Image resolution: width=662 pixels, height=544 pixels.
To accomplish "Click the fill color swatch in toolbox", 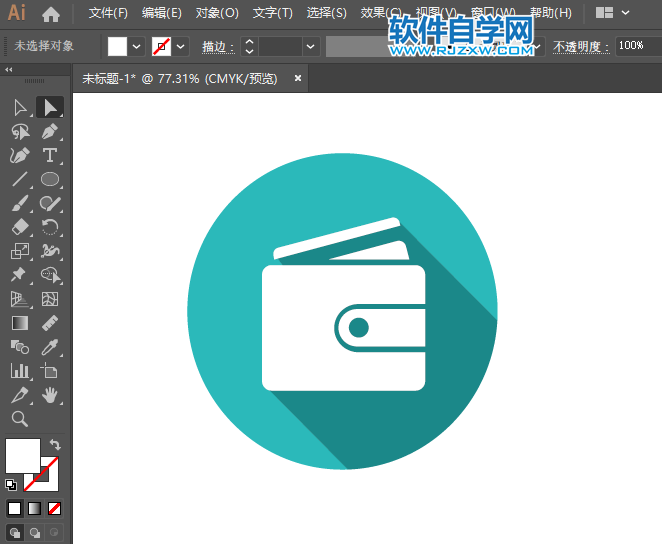I will tap(23, 456).
